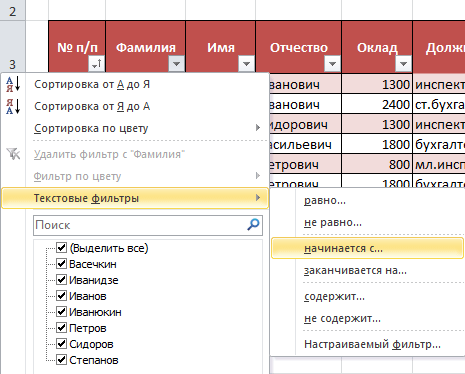The width and height of the screenshot is (465, 374).
Task: Pick the не содержит... filter option
Action: [367, 318]
